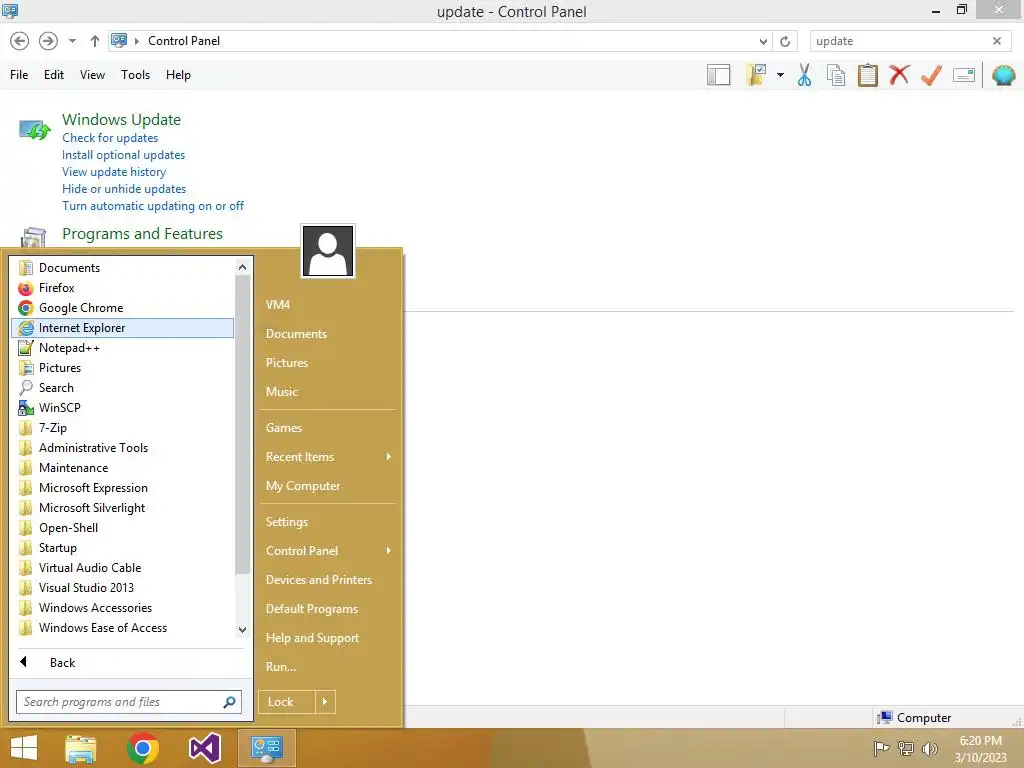This screenshot has height=768, width=1024.
Task: Click the start menu search magnifier icon
Action: [x=229, y=702]
